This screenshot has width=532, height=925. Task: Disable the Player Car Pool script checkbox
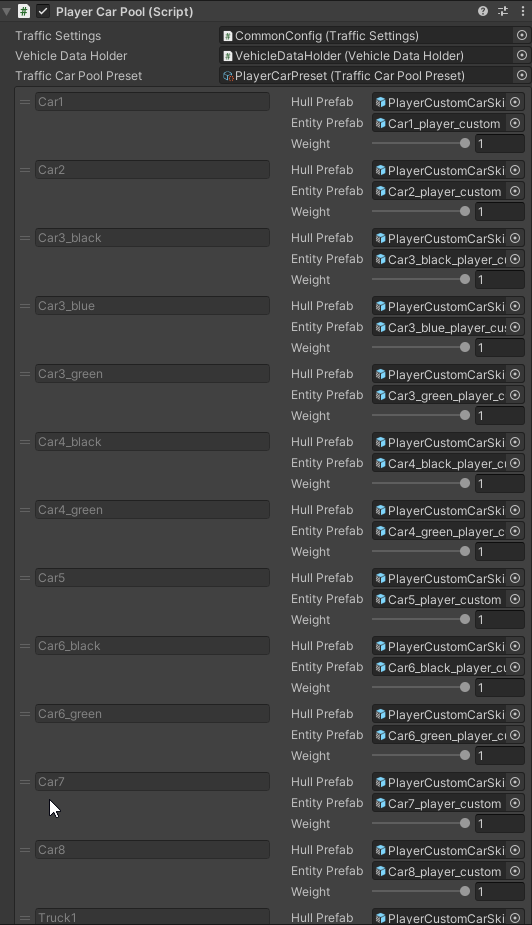coord(43,11)
